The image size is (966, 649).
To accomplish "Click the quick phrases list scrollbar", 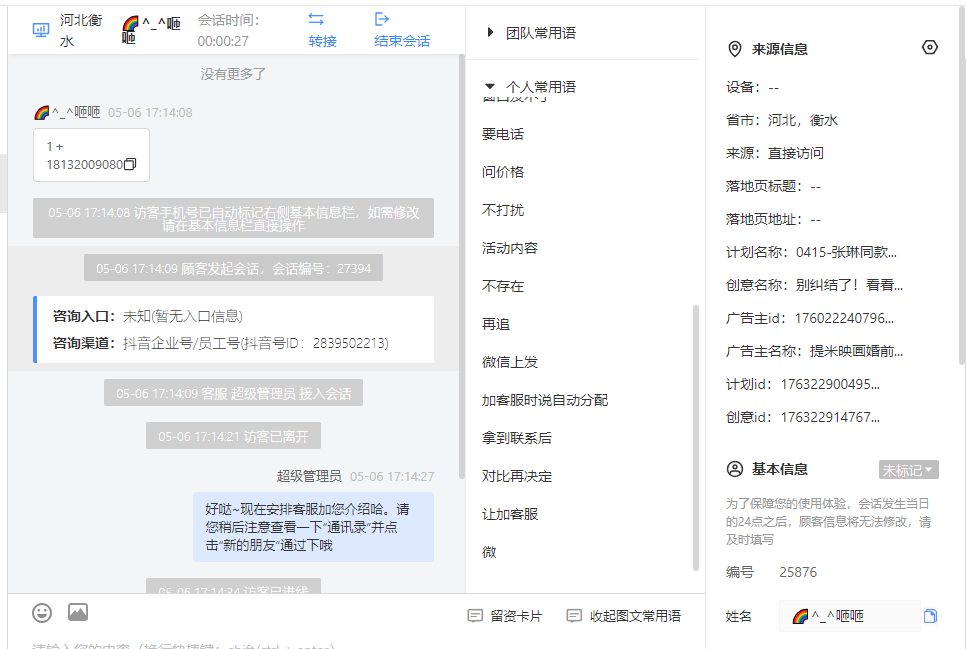I will 696,438.
